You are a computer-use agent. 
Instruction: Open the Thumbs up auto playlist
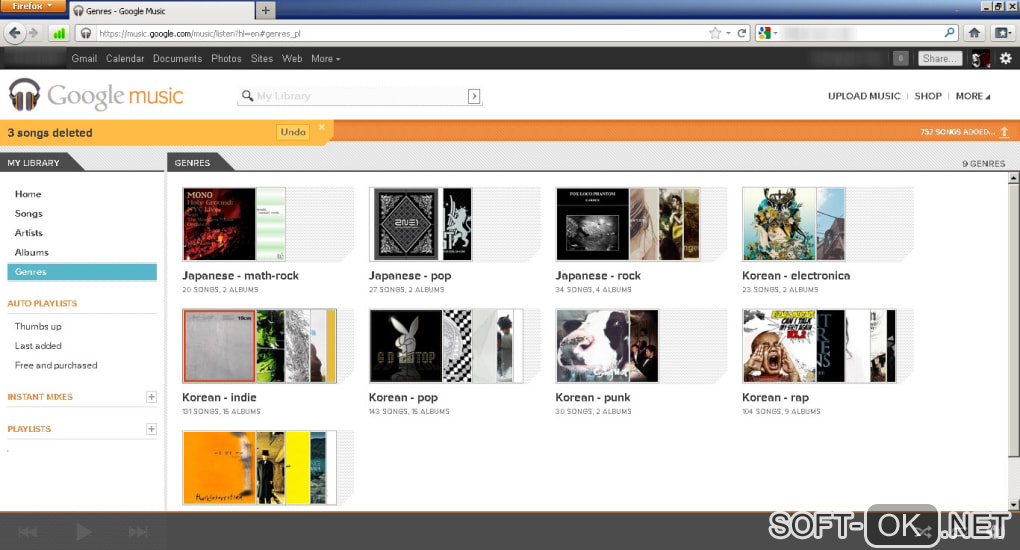pyautogui.click(x=38, y=327)
